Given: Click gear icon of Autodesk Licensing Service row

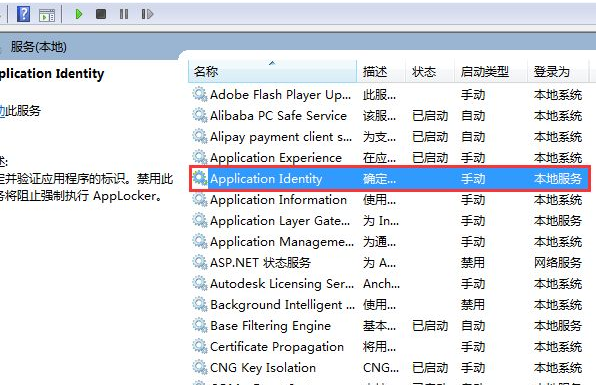Looking at the screenshot, I should click(x=200, y=283).
